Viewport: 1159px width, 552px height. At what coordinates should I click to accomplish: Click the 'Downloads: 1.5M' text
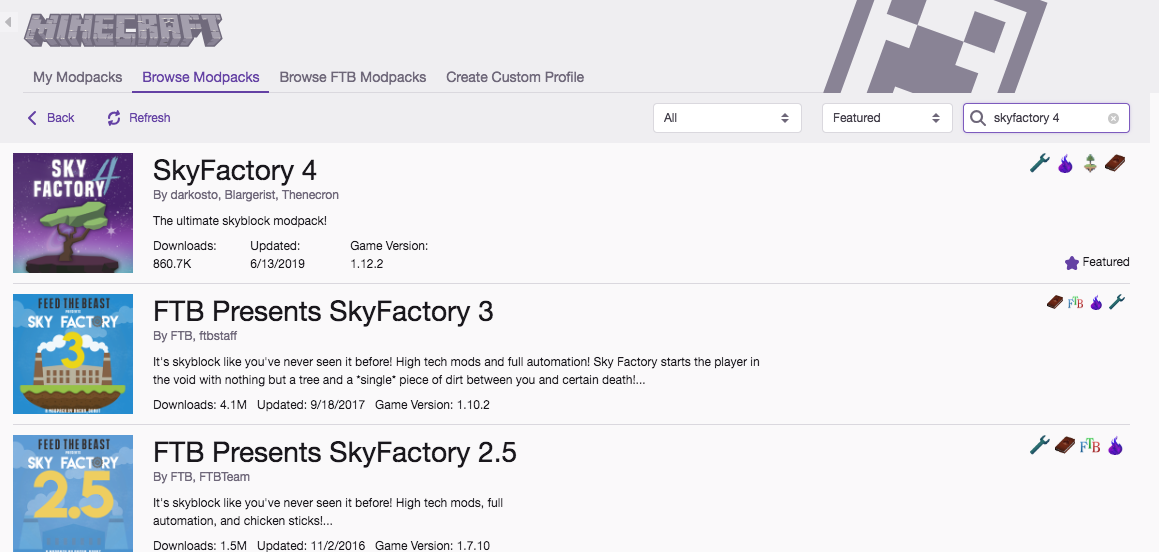tap(200, 546)
